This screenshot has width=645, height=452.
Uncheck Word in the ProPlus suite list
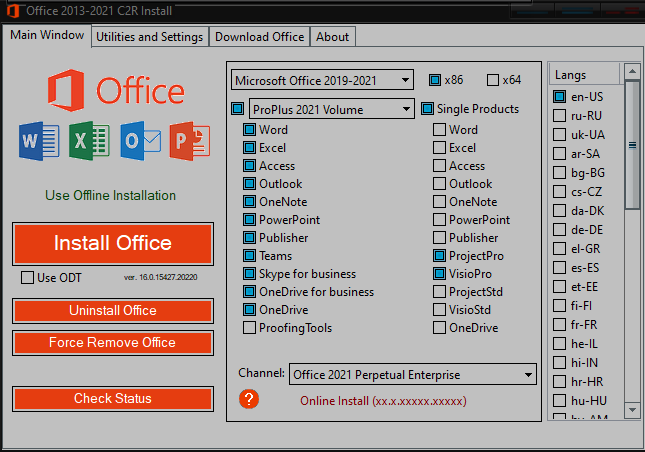249,130
